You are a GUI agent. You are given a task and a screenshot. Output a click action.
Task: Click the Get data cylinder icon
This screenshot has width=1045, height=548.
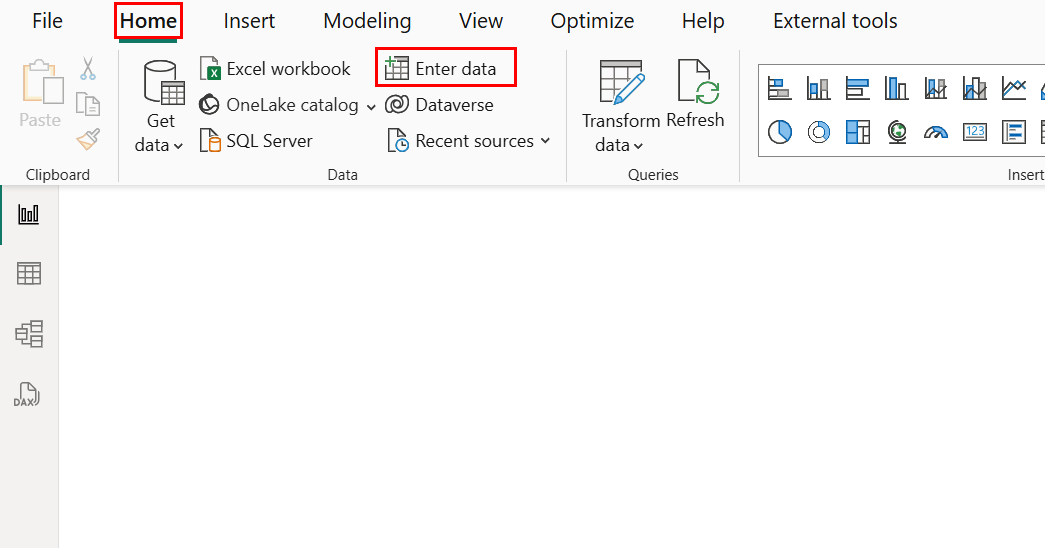(x=164, y=83)
